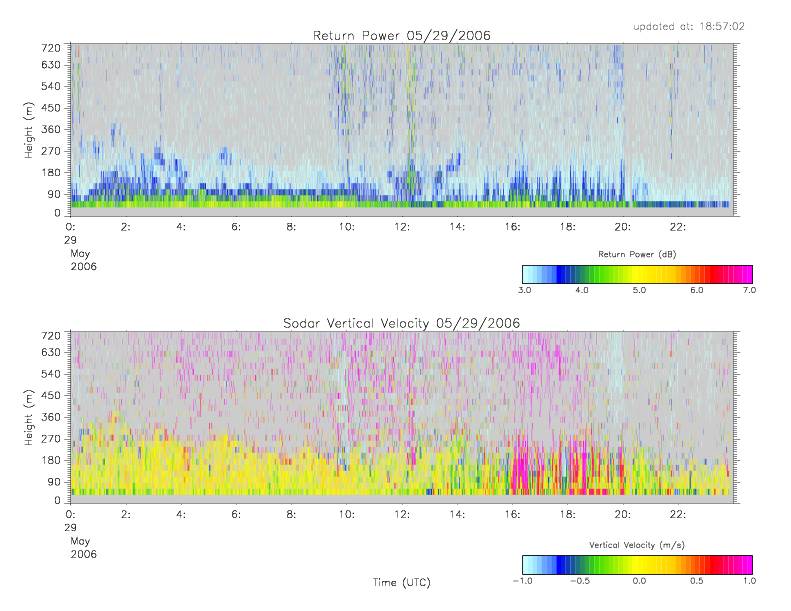The height and width of the screenshot is (611, 791).
Task: Click the '16:' time tick under Vertical Velocity plot
Action: click(x=513, y=515)
